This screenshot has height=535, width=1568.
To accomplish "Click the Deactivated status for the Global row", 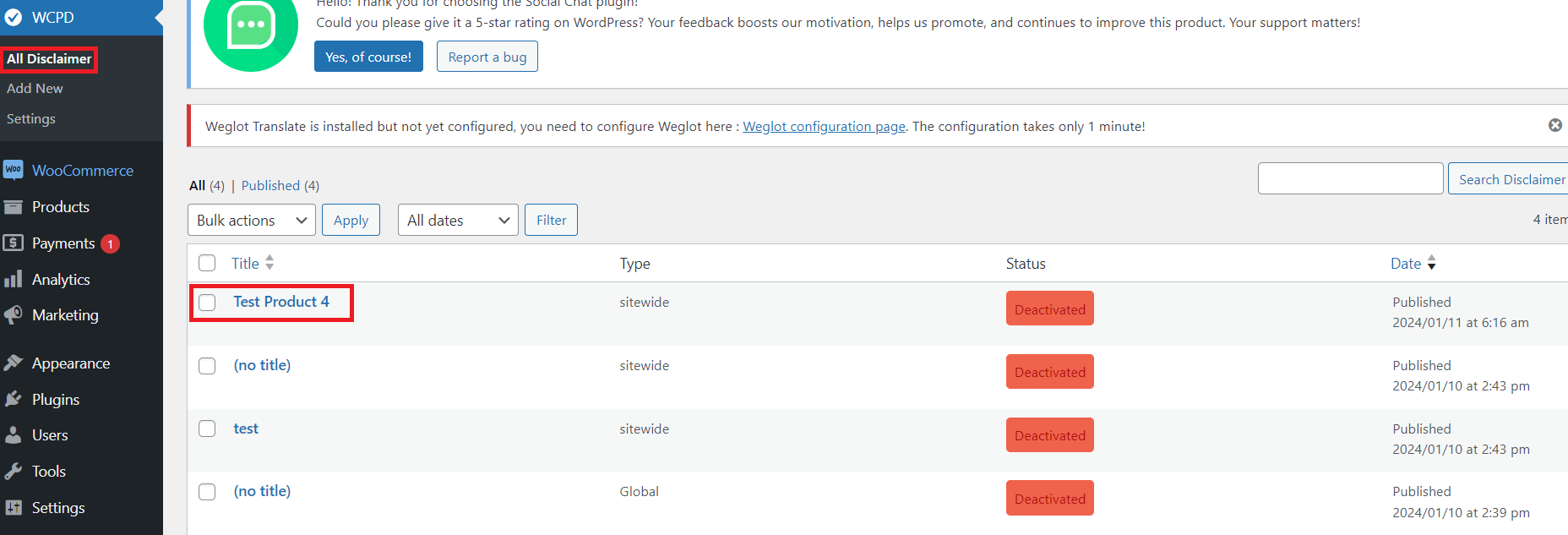I will pos(1050,498).
